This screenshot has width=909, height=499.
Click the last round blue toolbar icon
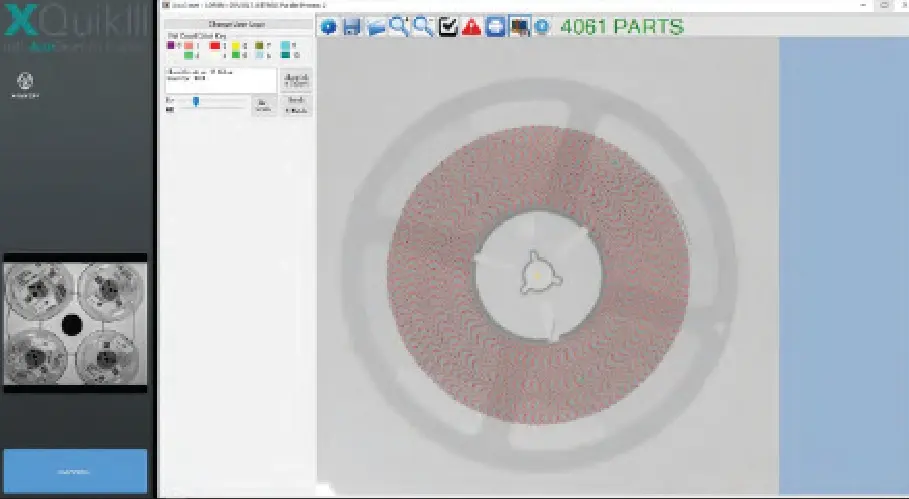click(542, 27)
